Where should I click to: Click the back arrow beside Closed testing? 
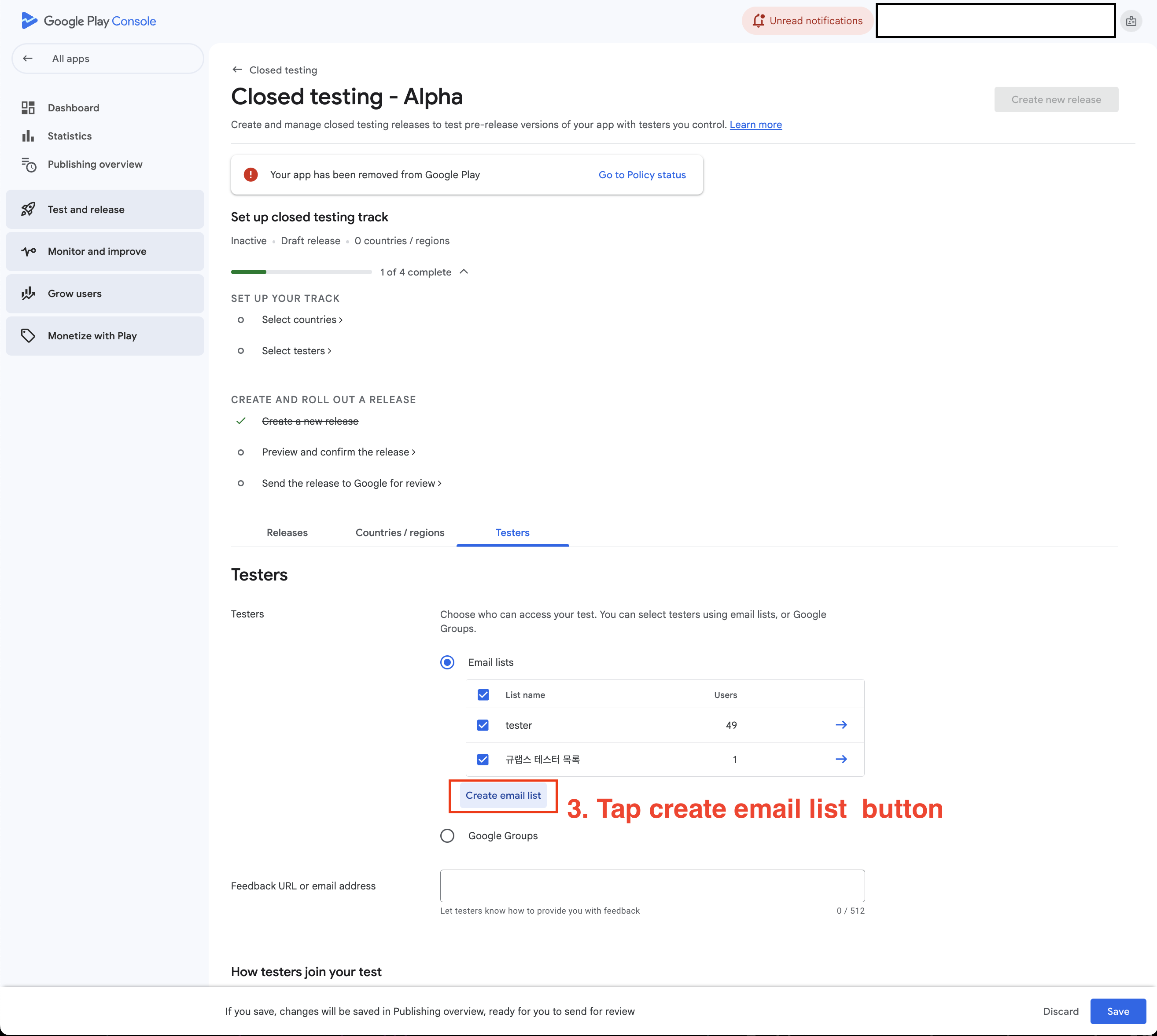point(237,70)
